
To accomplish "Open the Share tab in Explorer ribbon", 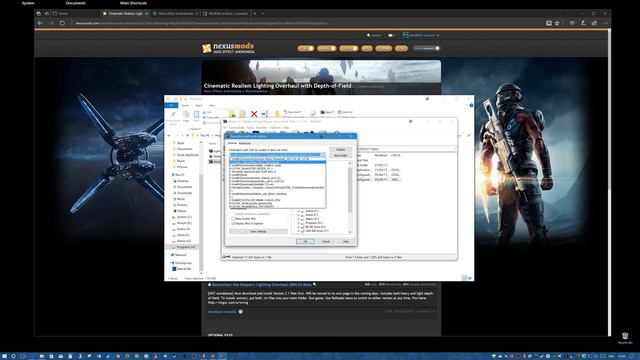I will click(199, 105).
